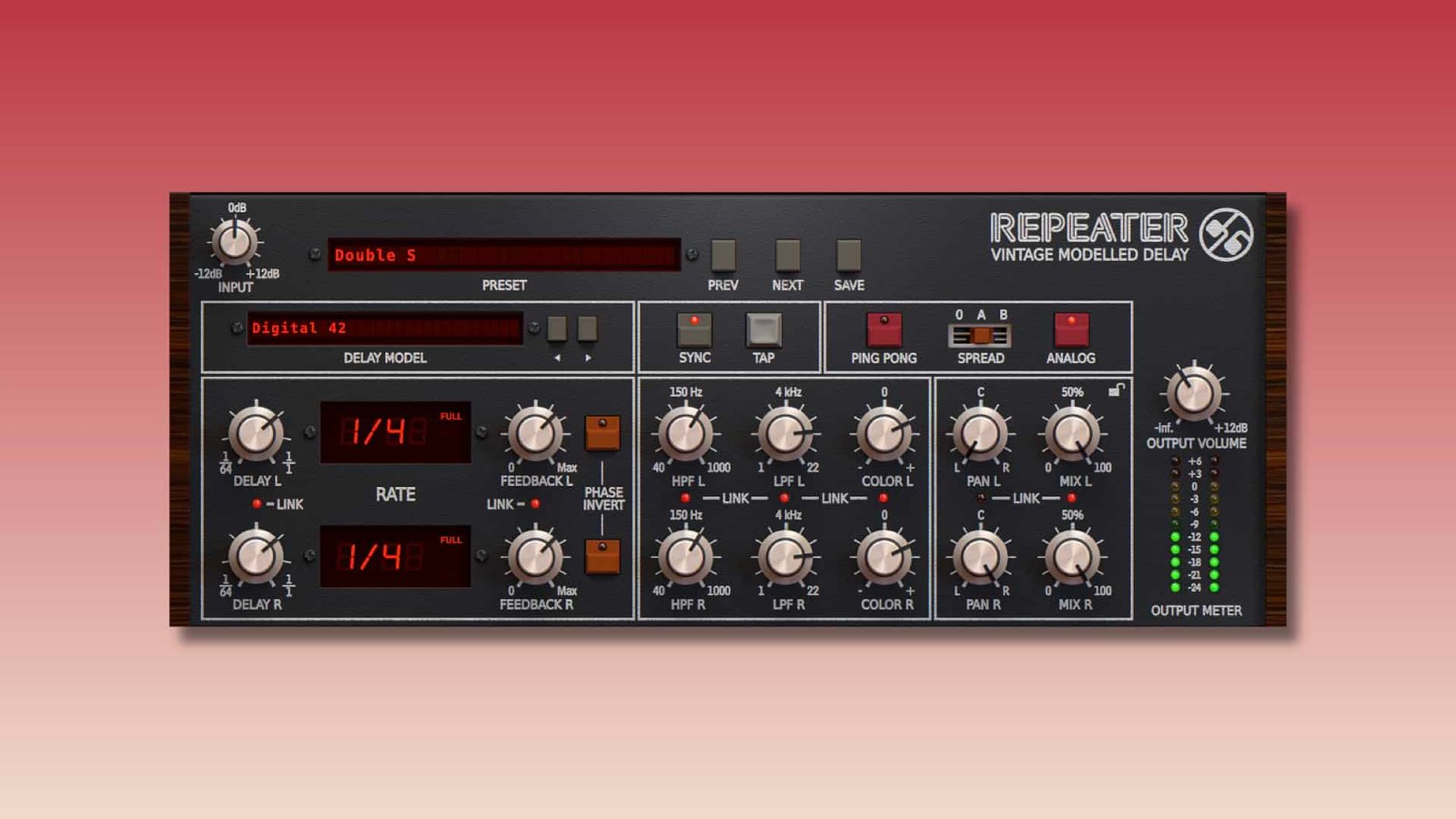Click the NEXT preset button

[x=787, y=256]
